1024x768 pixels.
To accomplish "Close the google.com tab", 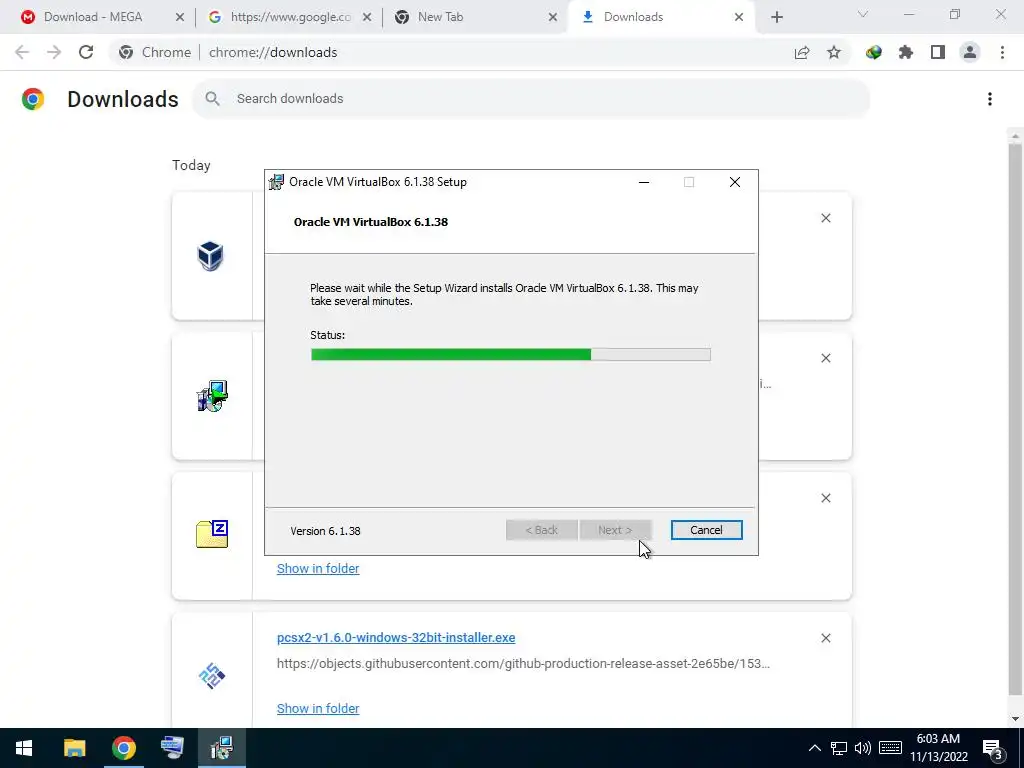I will pos(367,18).
